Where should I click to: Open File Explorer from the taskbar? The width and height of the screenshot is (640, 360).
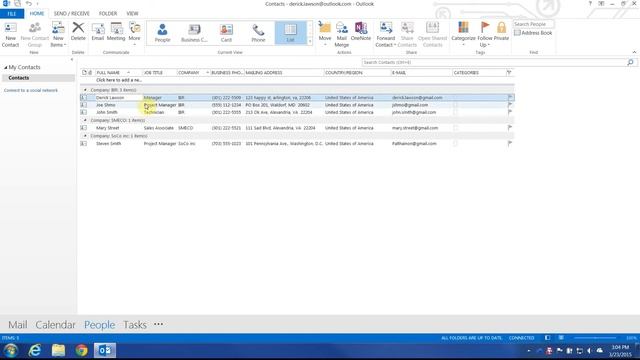point(58,350)
